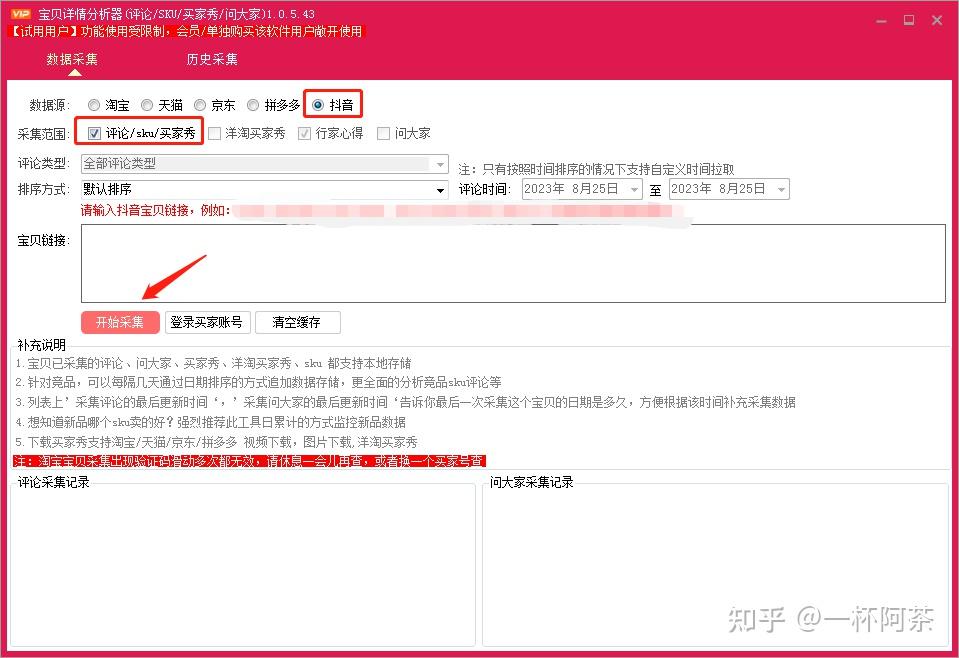Click the VIP logo icon in title bar
The width and height of the screenshot is (959, 658).
coord(21,13)
